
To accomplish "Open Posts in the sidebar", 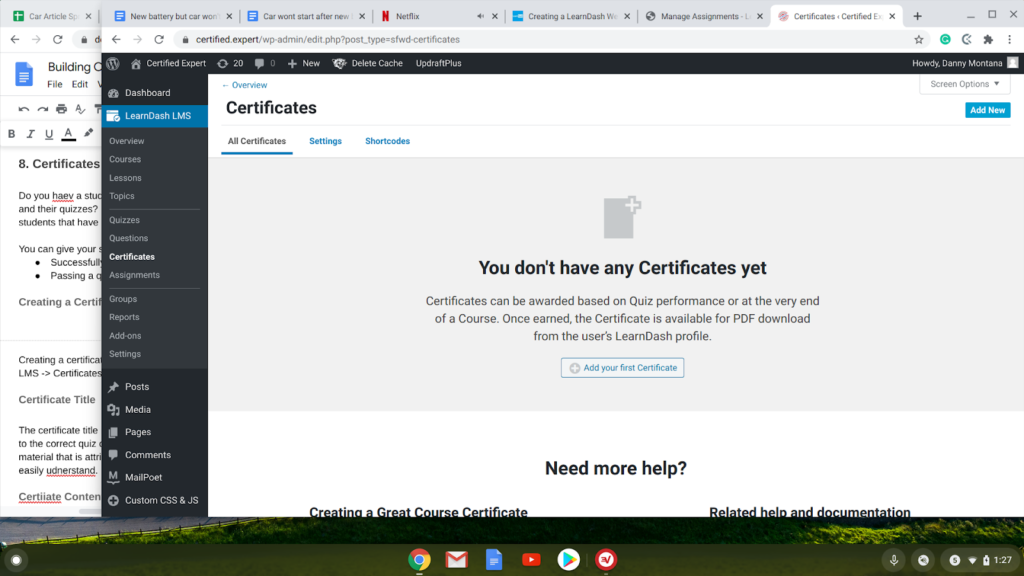I will [155, 387].
